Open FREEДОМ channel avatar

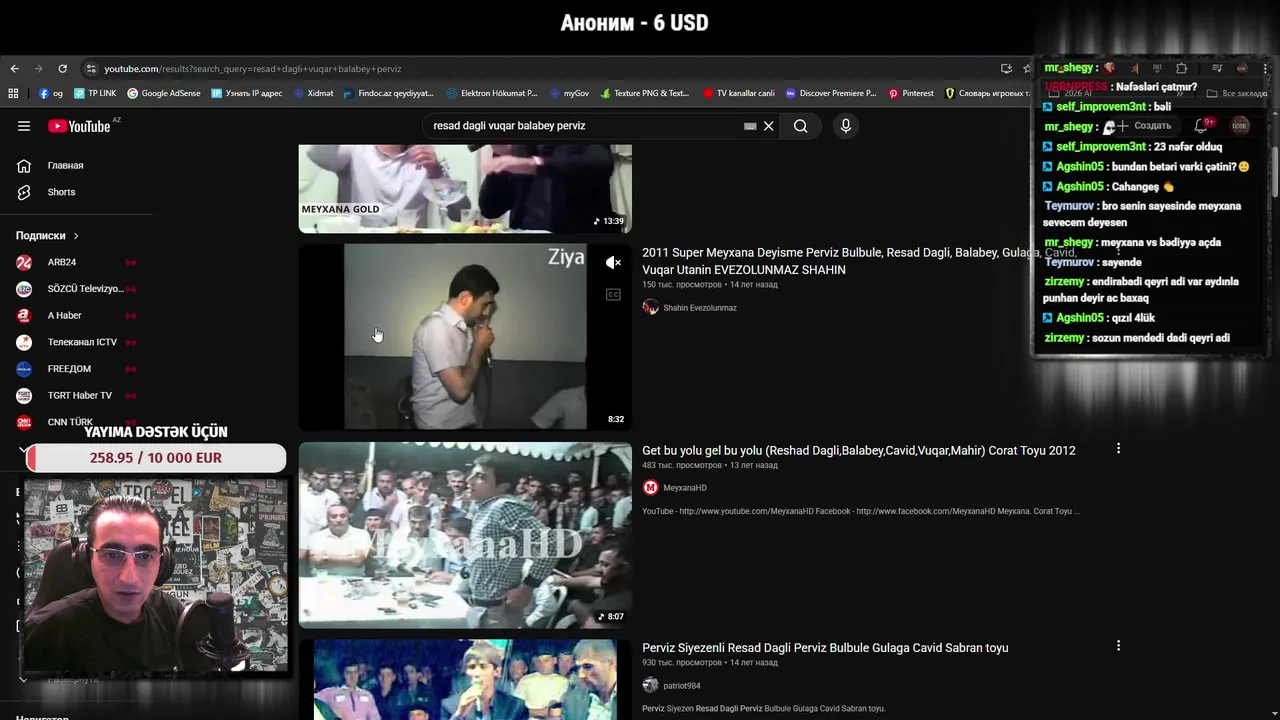click(24, 369)
